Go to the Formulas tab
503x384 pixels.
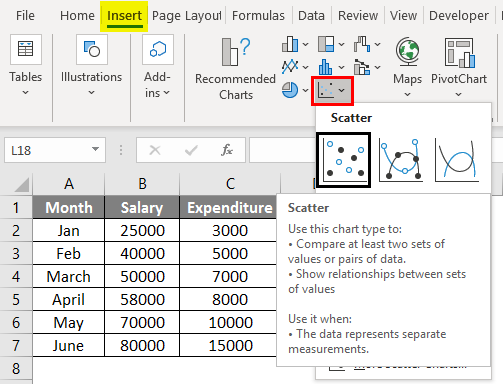pos(258,16)
